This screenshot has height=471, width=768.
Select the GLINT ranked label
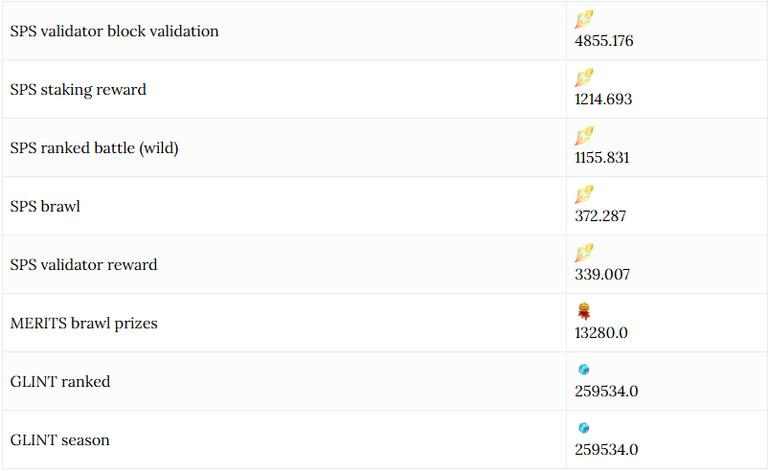point(60,381)
